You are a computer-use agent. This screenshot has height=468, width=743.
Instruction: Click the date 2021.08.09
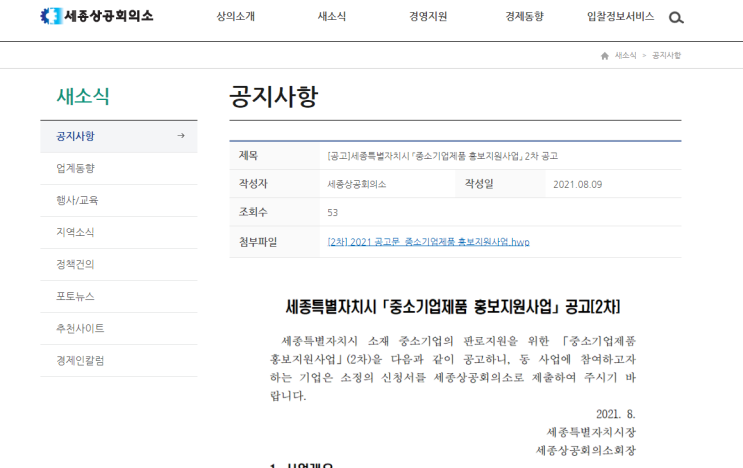[578, 185]
